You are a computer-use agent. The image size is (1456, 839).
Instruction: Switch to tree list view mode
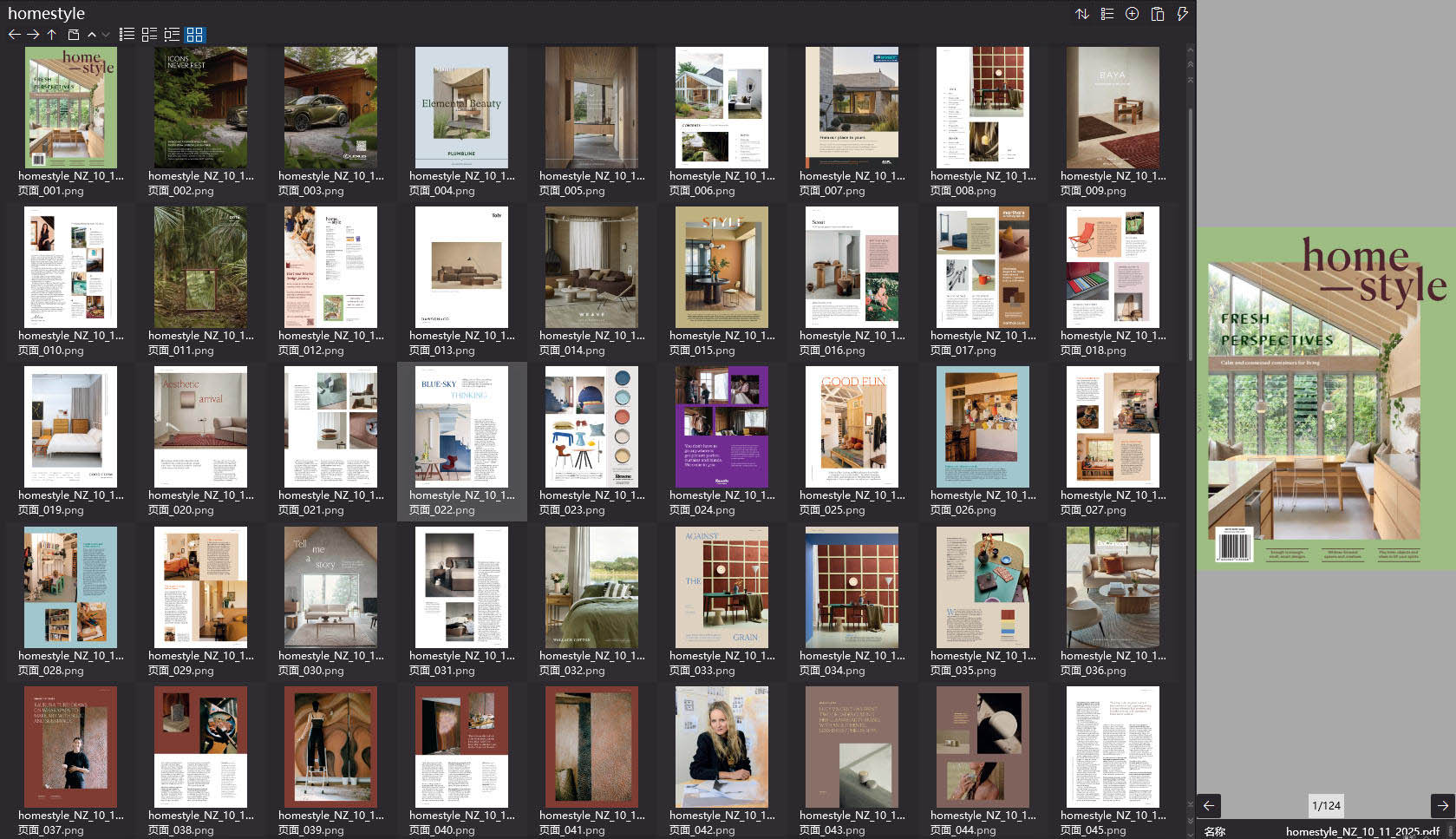tap(172, 35)
